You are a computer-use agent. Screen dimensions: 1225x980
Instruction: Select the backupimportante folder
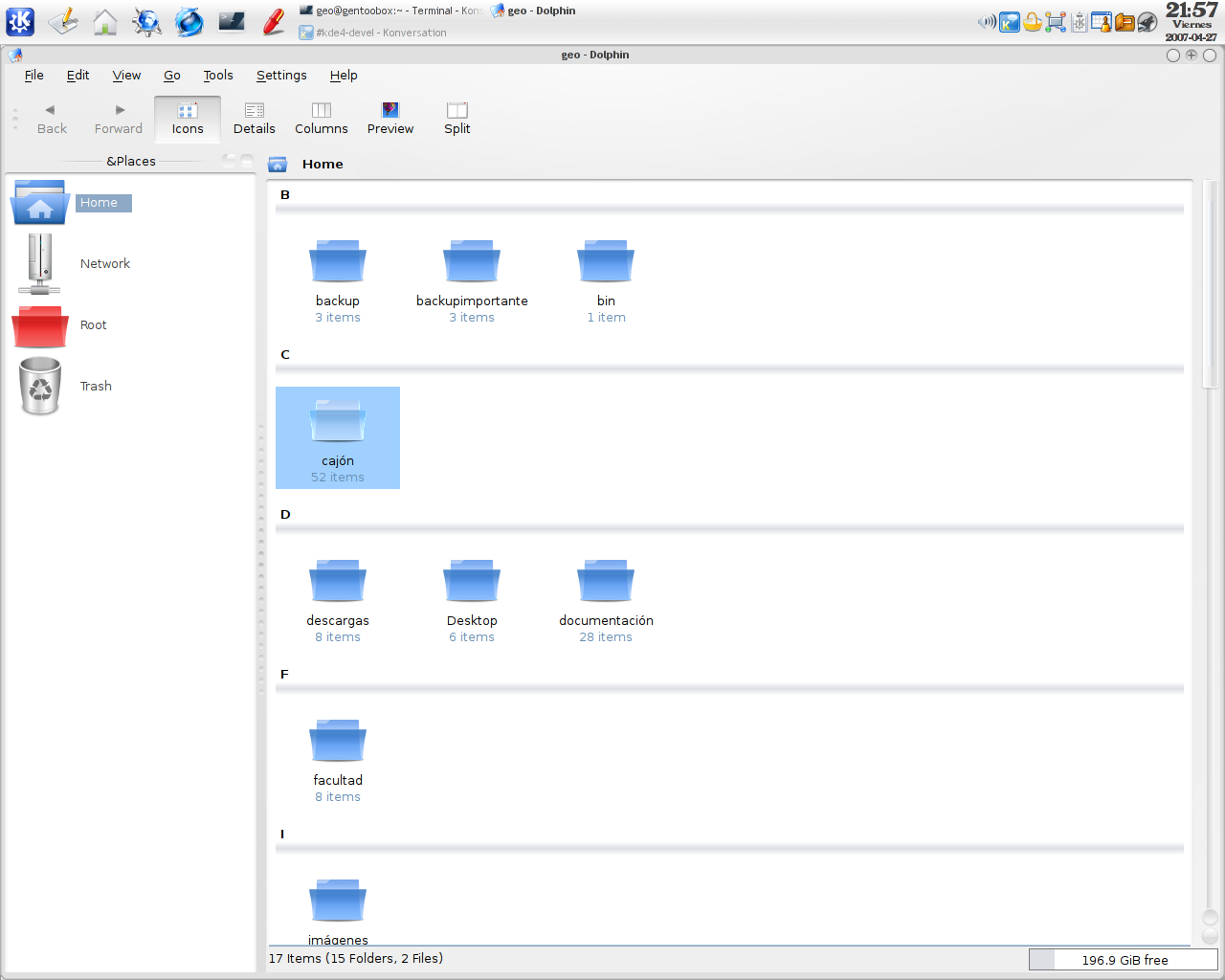pyautogui.click(x=472, y=280)
